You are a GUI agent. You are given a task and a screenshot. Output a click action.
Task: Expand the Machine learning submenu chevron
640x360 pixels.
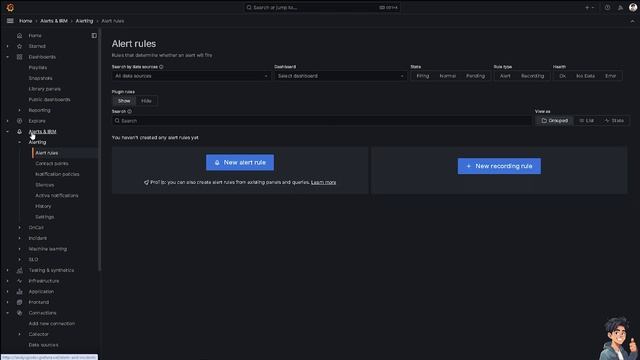pyautogui.click(x=19, y=249)
